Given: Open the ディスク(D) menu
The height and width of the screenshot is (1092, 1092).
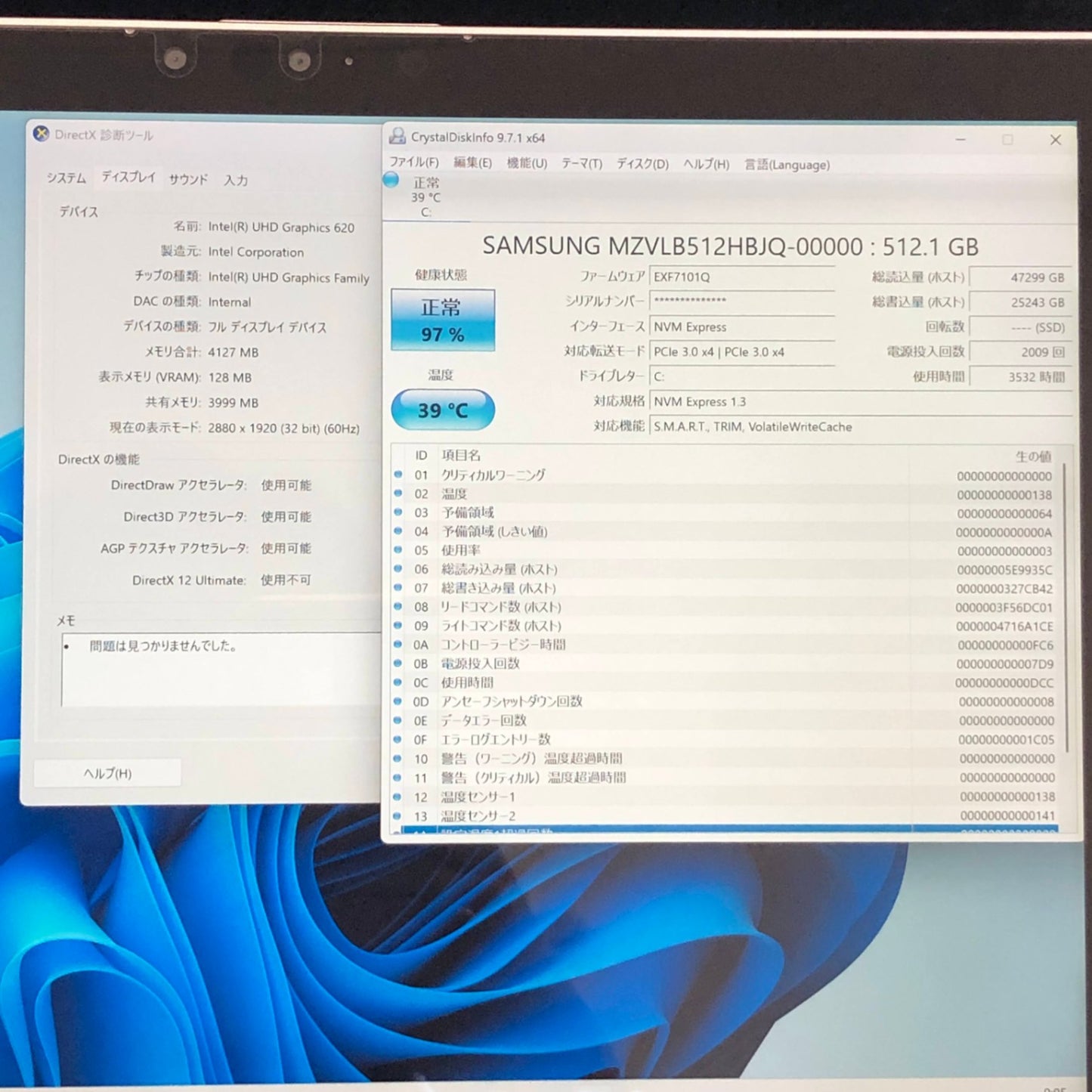Looking at the screenshot, I should tap(642, 164).
